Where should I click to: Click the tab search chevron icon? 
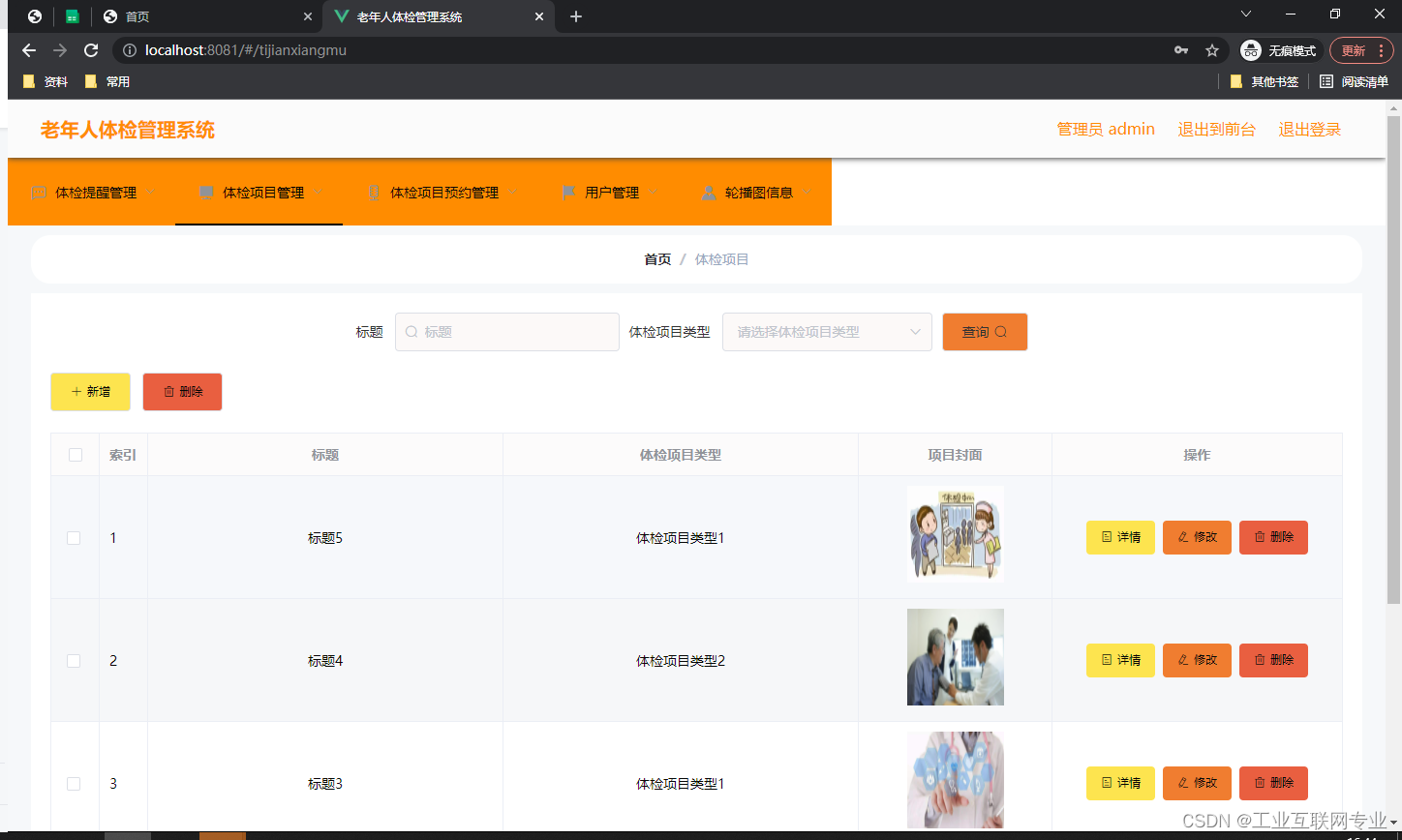pos(1246,14)
